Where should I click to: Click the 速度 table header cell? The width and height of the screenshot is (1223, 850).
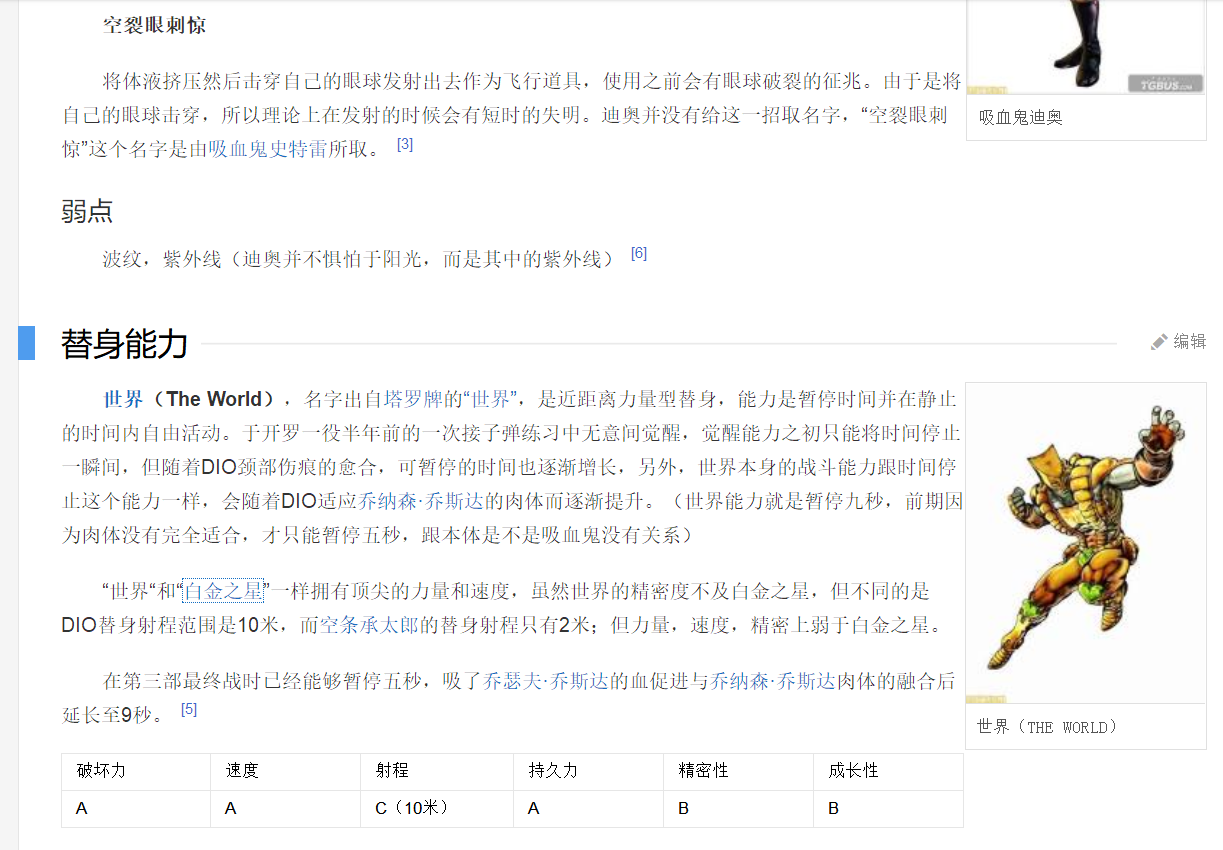285,772
